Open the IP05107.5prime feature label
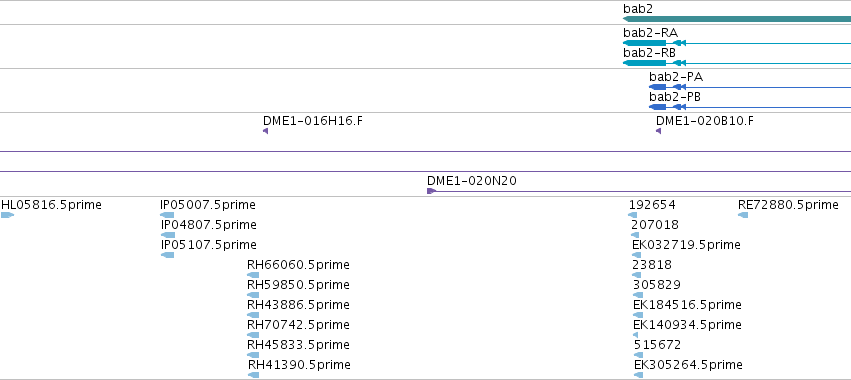The image size is (851, 380). 209,245
